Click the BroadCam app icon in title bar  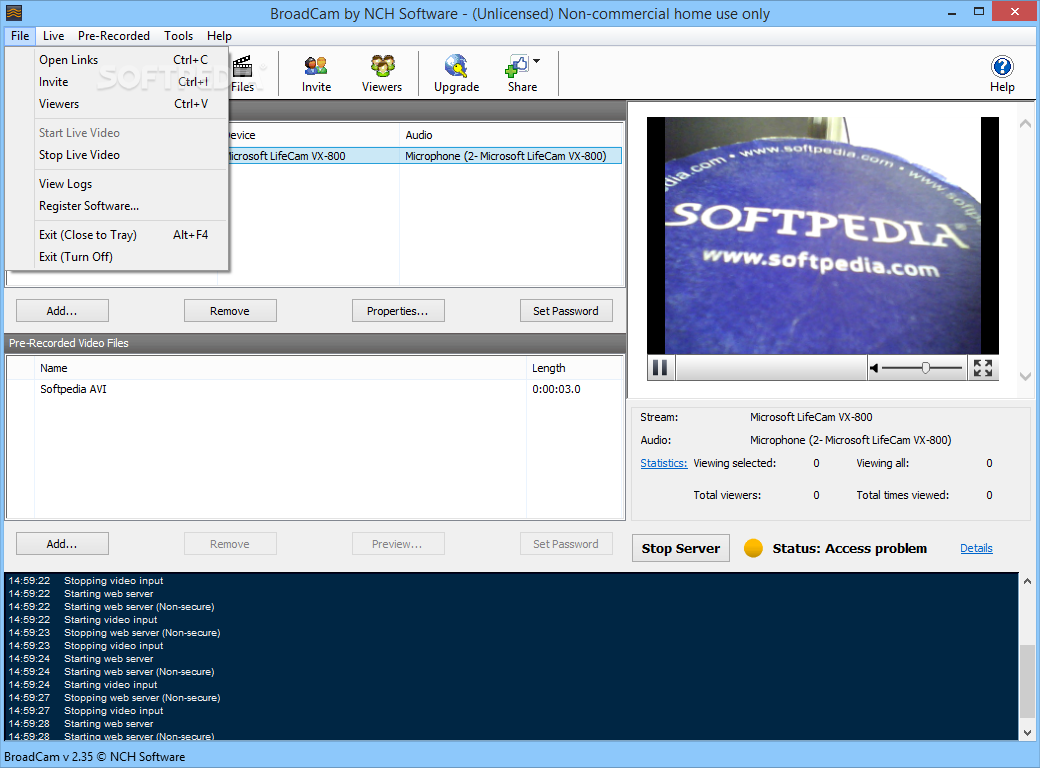14,13
